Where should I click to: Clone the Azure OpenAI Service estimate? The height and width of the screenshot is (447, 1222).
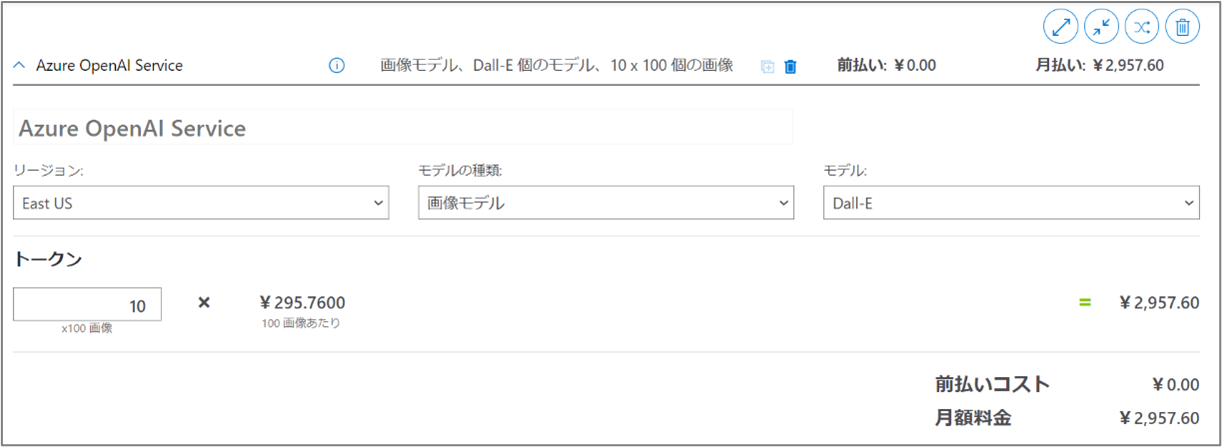[x=767, y=67]
